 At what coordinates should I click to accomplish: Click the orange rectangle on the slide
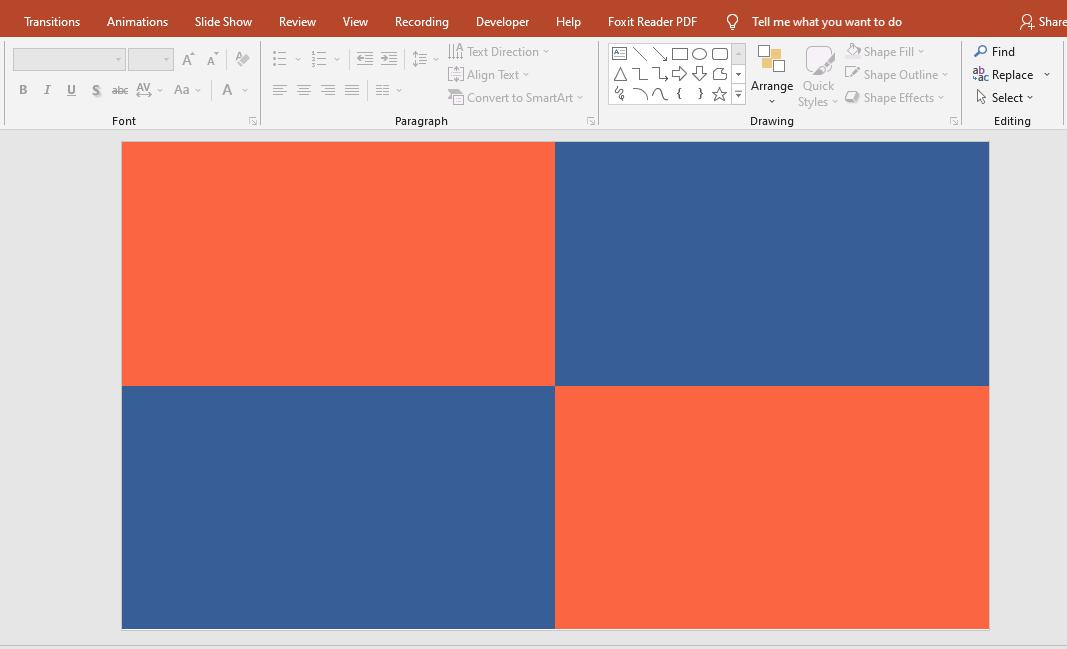point(337,262)
